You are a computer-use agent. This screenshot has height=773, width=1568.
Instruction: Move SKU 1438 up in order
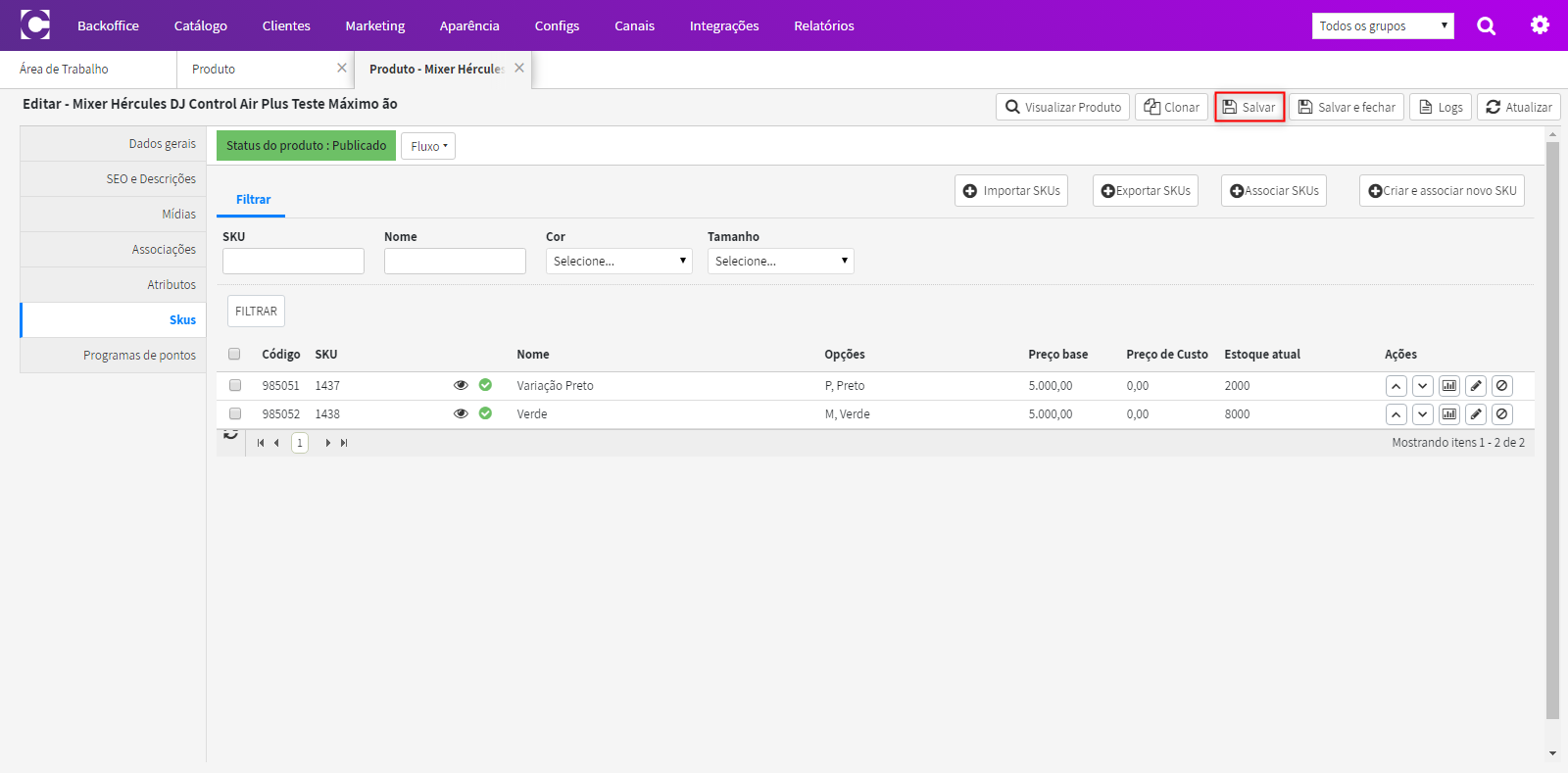tap(1396, 414)
